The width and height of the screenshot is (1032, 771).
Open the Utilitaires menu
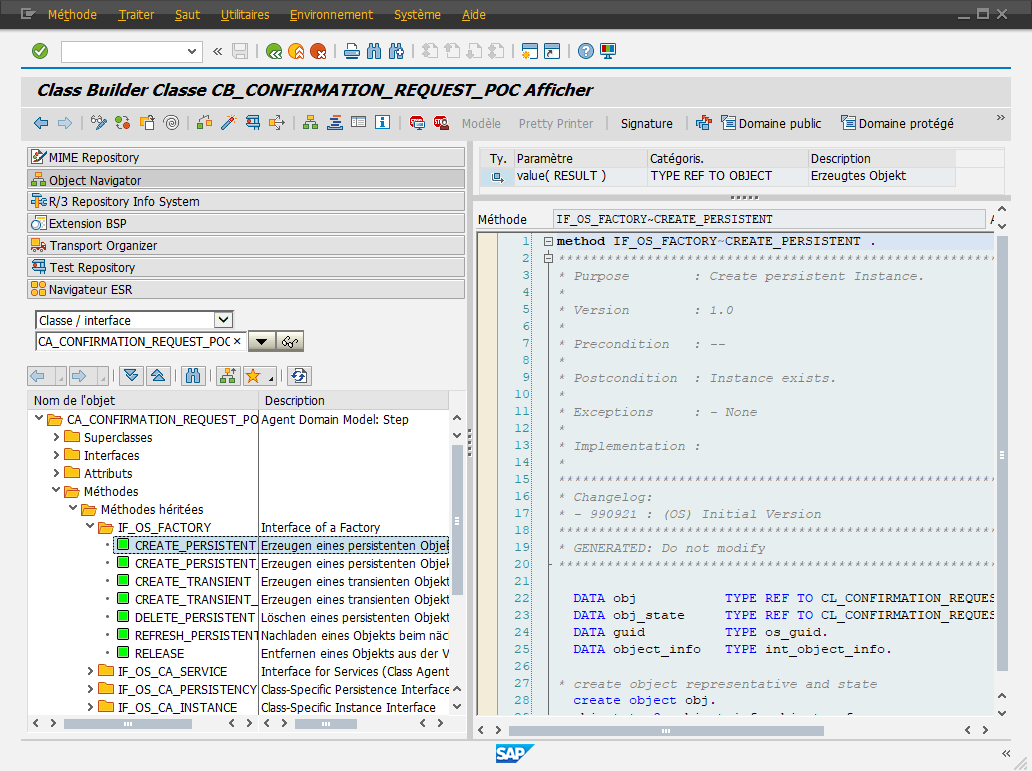[245, 14]
